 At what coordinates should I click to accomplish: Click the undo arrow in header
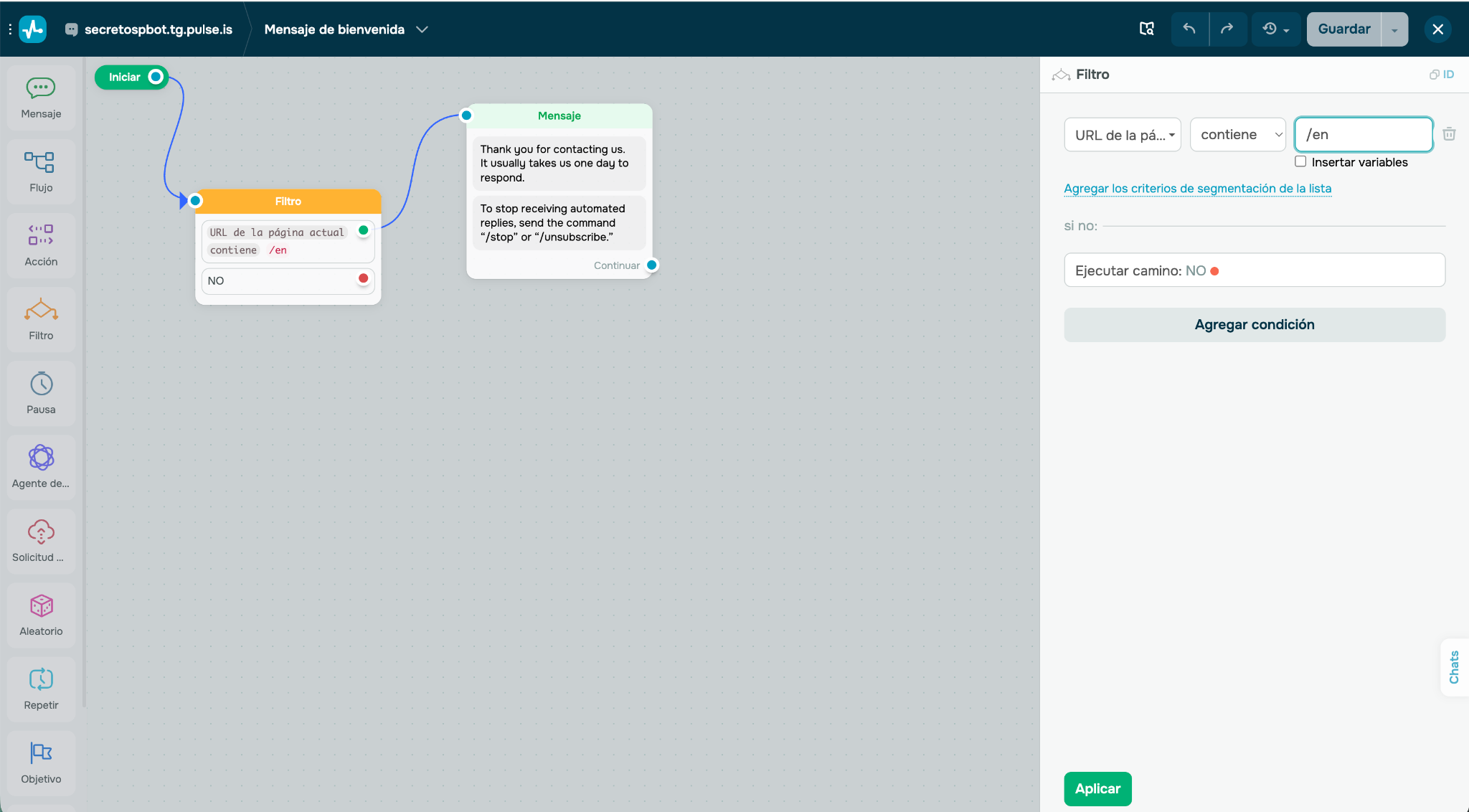[x=1189, y=29]
